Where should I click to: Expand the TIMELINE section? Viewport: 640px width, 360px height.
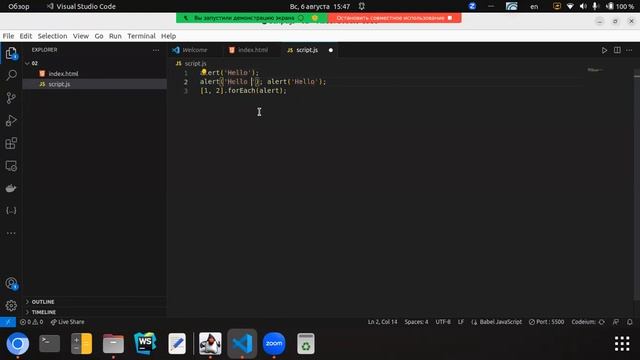[43, 312]
